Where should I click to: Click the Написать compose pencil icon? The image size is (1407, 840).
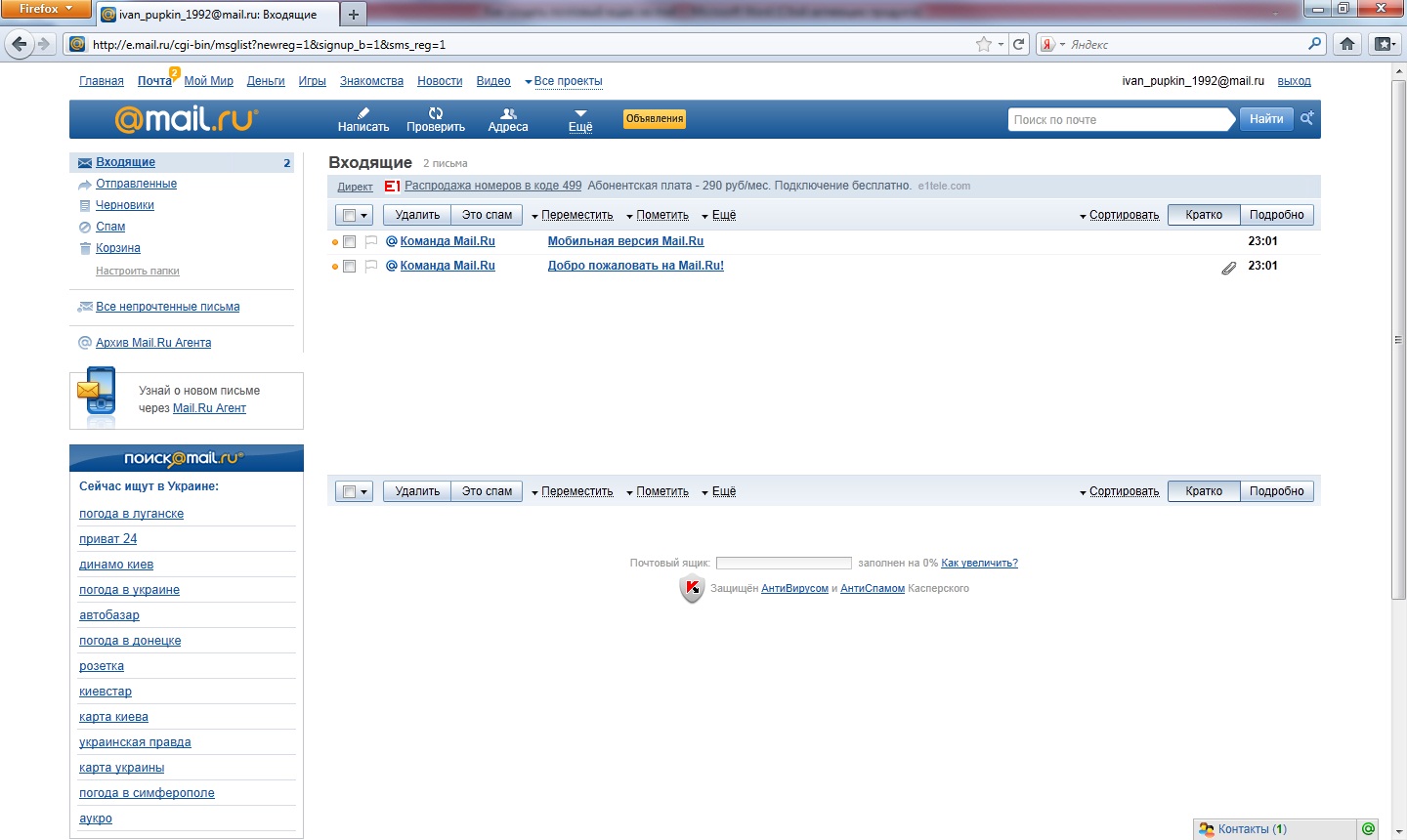pos(363,113)
